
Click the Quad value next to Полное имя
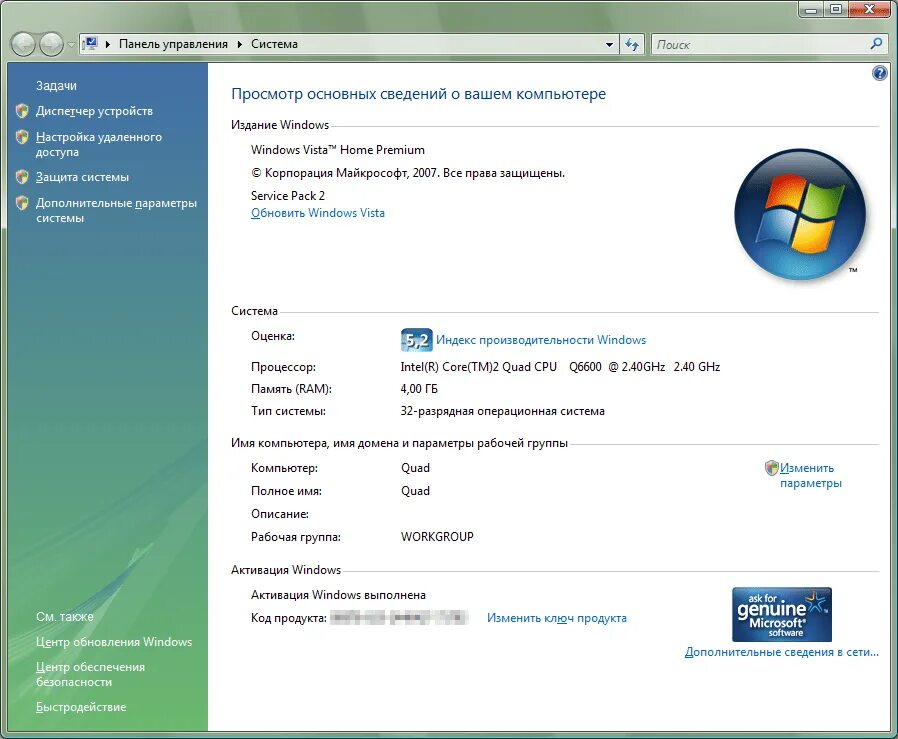coord(415,491)
